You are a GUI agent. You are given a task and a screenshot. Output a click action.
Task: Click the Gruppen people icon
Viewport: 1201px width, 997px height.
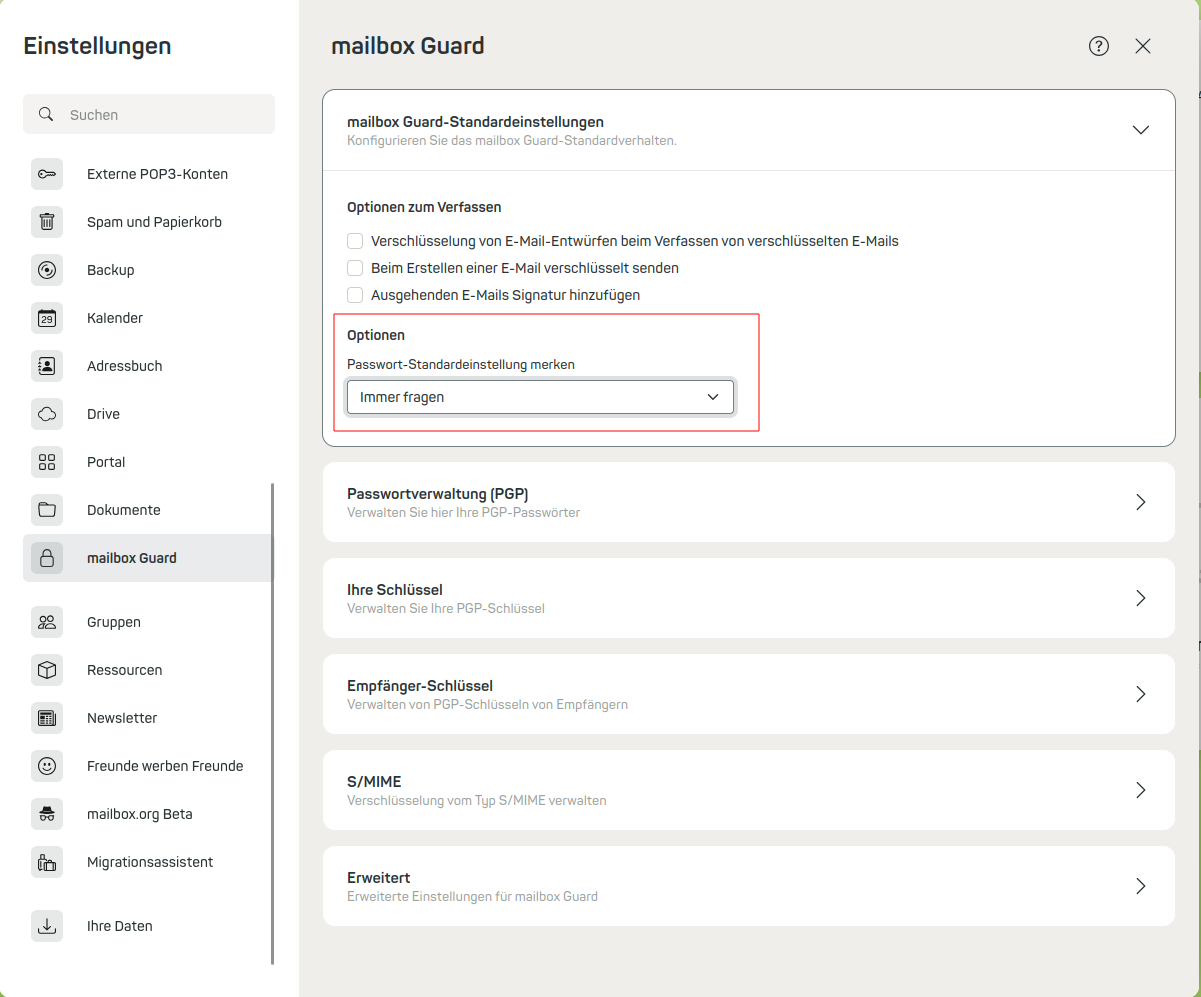point(47,622)
